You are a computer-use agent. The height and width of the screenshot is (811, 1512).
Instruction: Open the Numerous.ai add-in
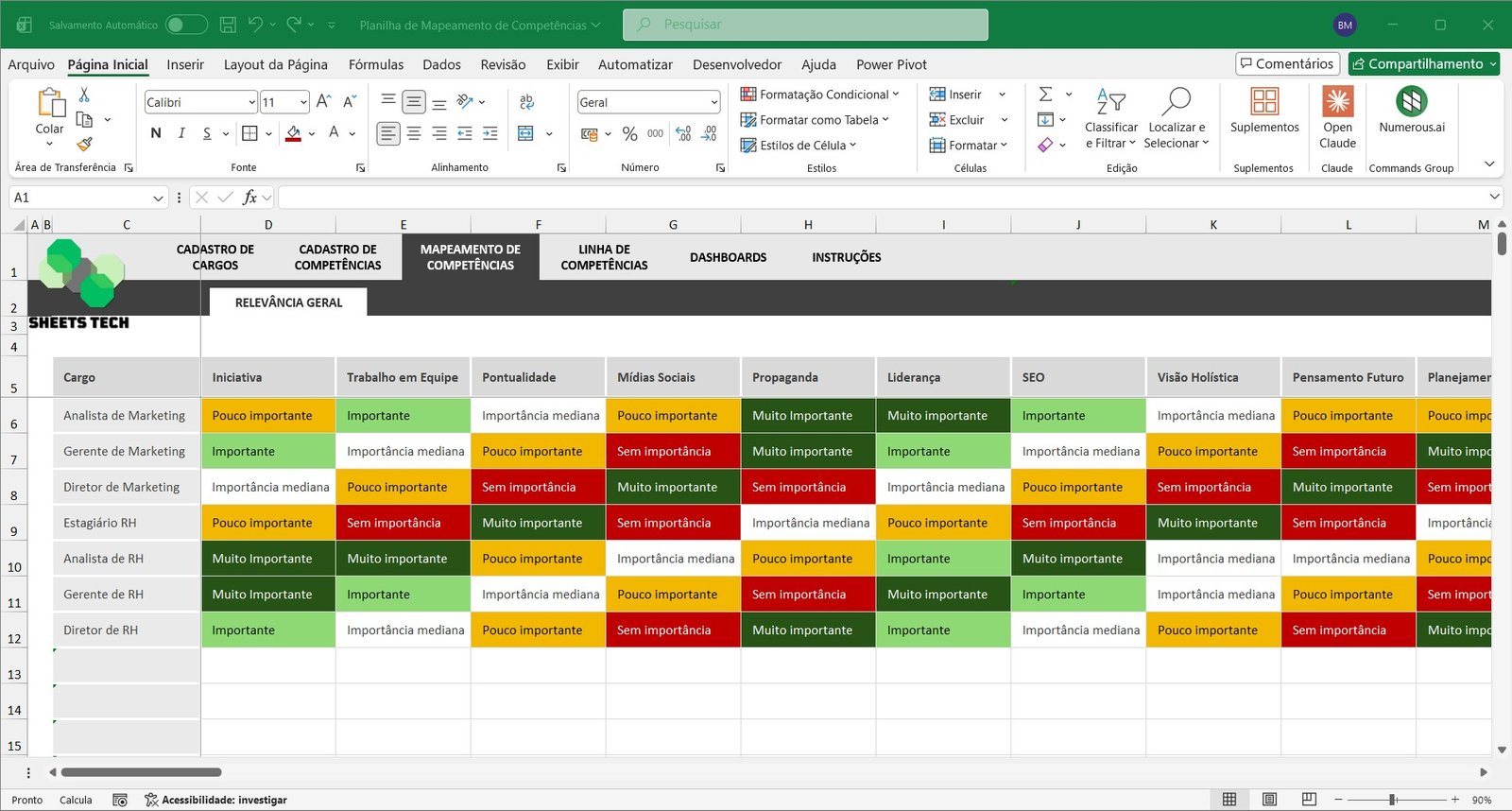pos(1412,110)
